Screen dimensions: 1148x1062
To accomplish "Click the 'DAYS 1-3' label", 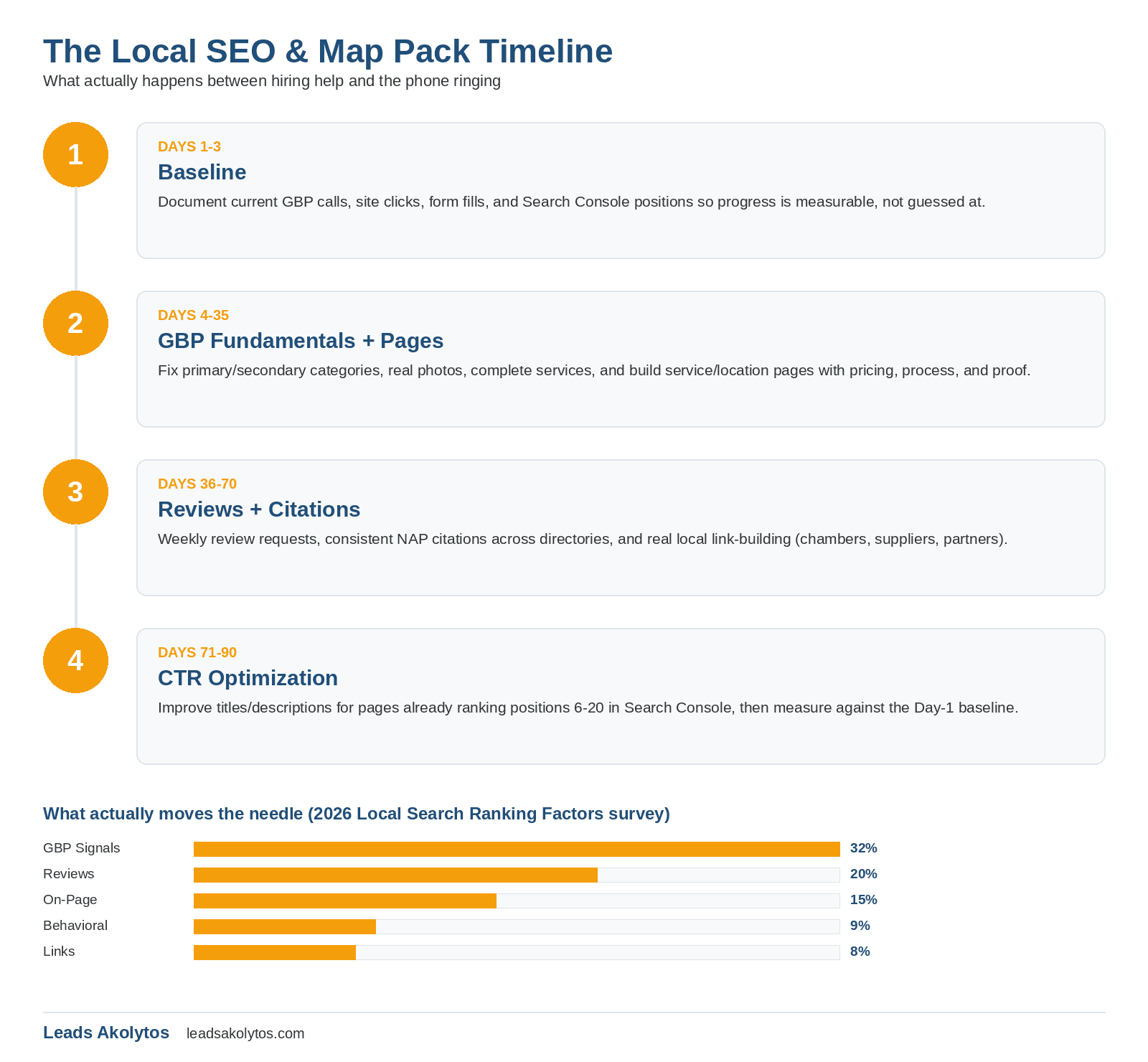I will (189, 146).
